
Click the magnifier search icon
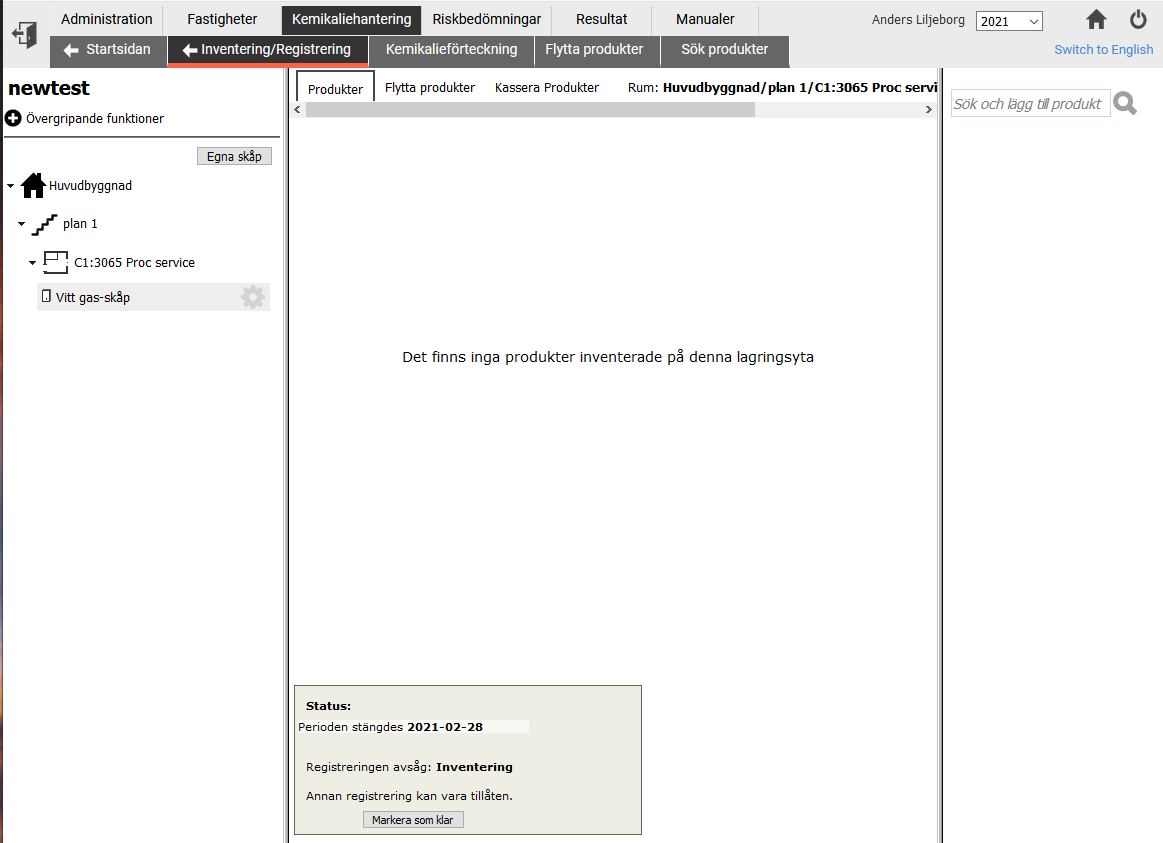(1124, 104)
